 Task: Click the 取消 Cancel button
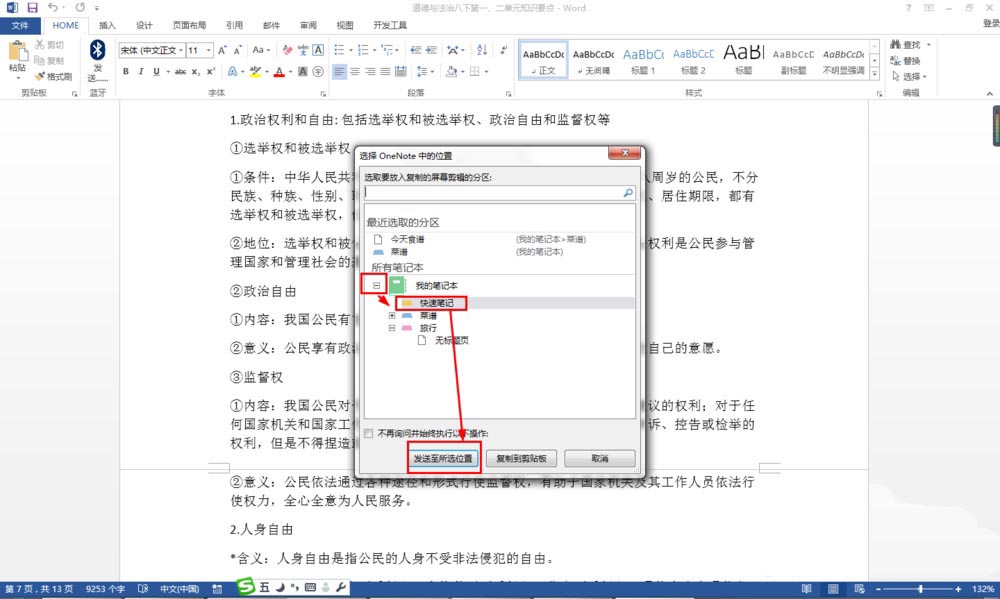coord(599,458)
